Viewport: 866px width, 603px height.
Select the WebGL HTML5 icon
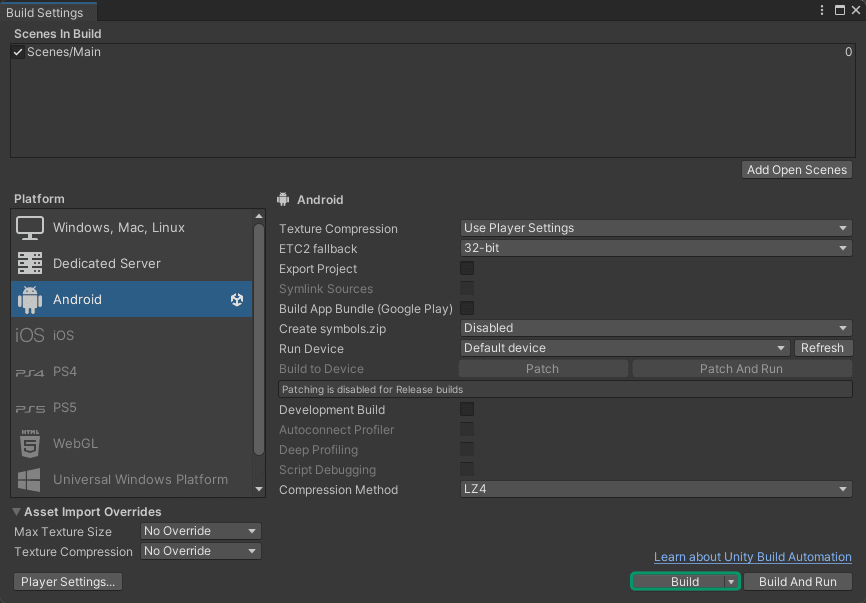(x=30, y=444)
